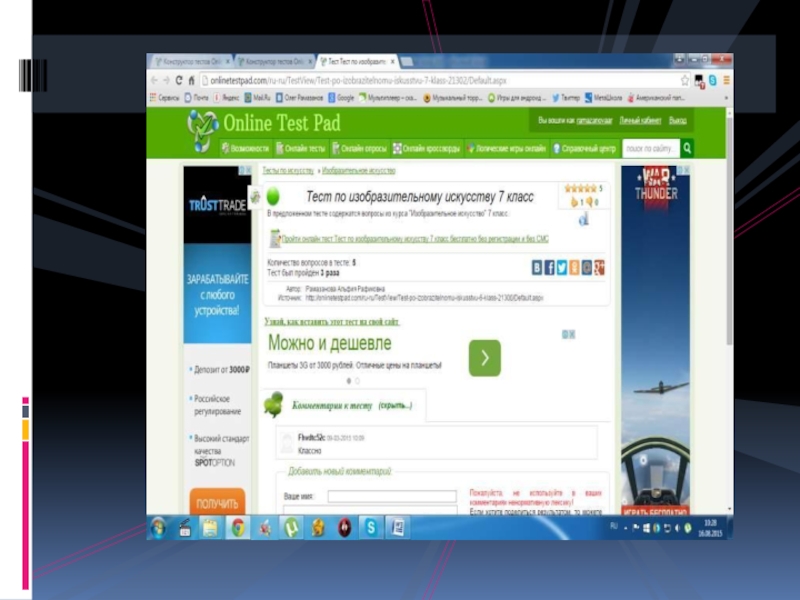Open the Изобразительное искусство breadcrumb link
800x600 pixels.
click(x=359, y=170)
